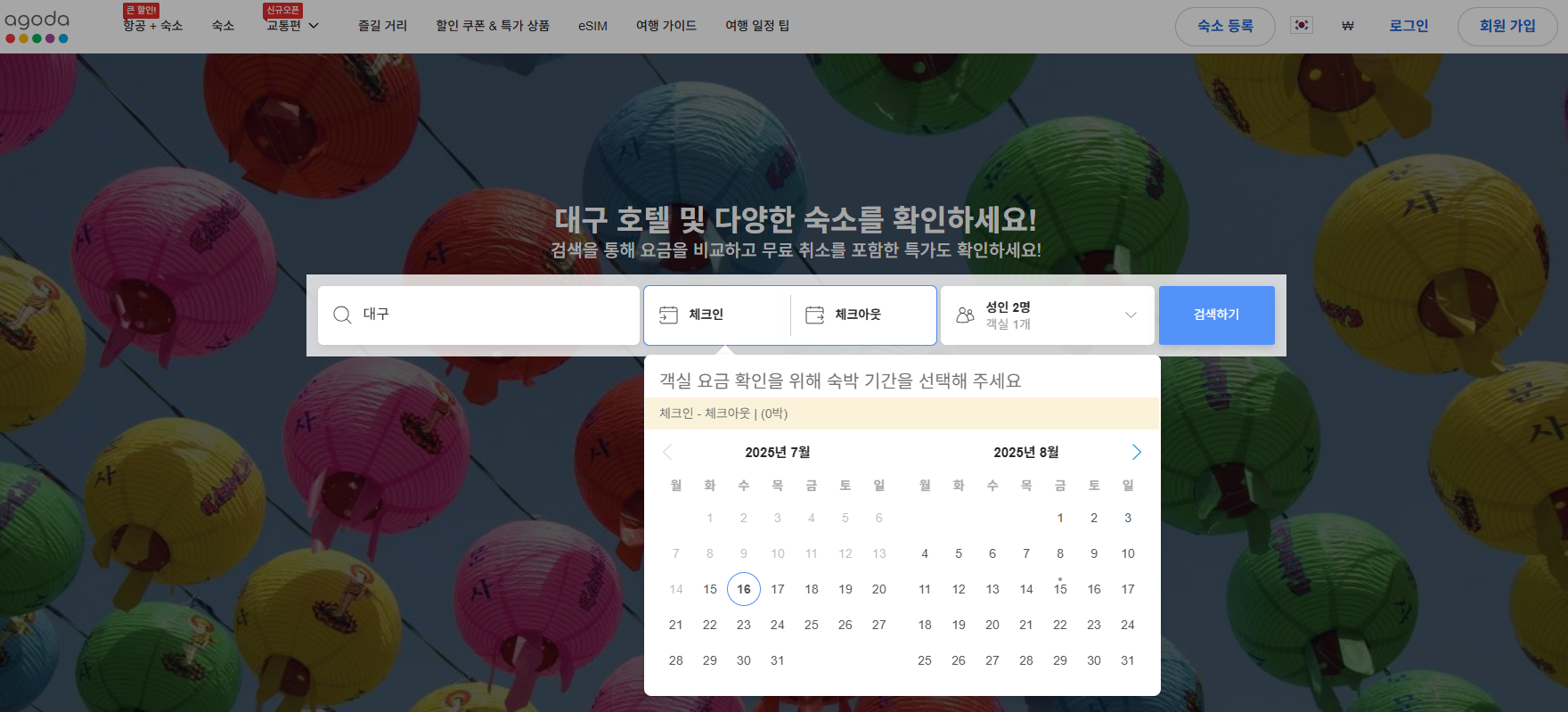Select July 26 in 2025년 7월 calendar
The height and width of the screenshot is (712, 1568).
pos(845,625)
